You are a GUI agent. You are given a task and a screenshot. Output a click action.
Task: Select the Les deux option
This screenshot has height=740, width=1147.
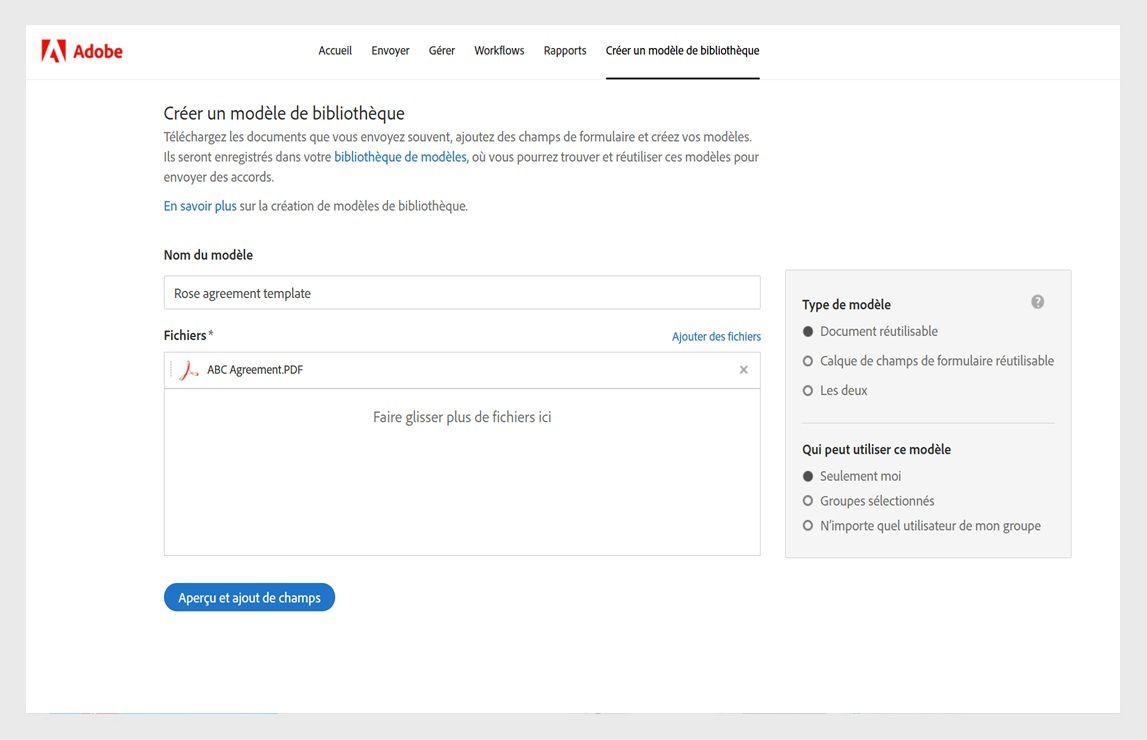point(807,390)
